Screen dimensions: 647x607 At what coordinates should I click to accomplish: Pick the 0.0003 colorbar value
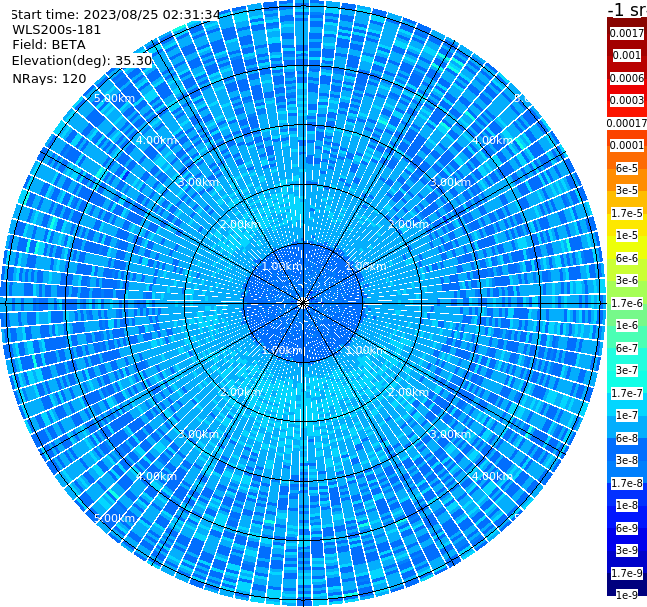point(627,100)
